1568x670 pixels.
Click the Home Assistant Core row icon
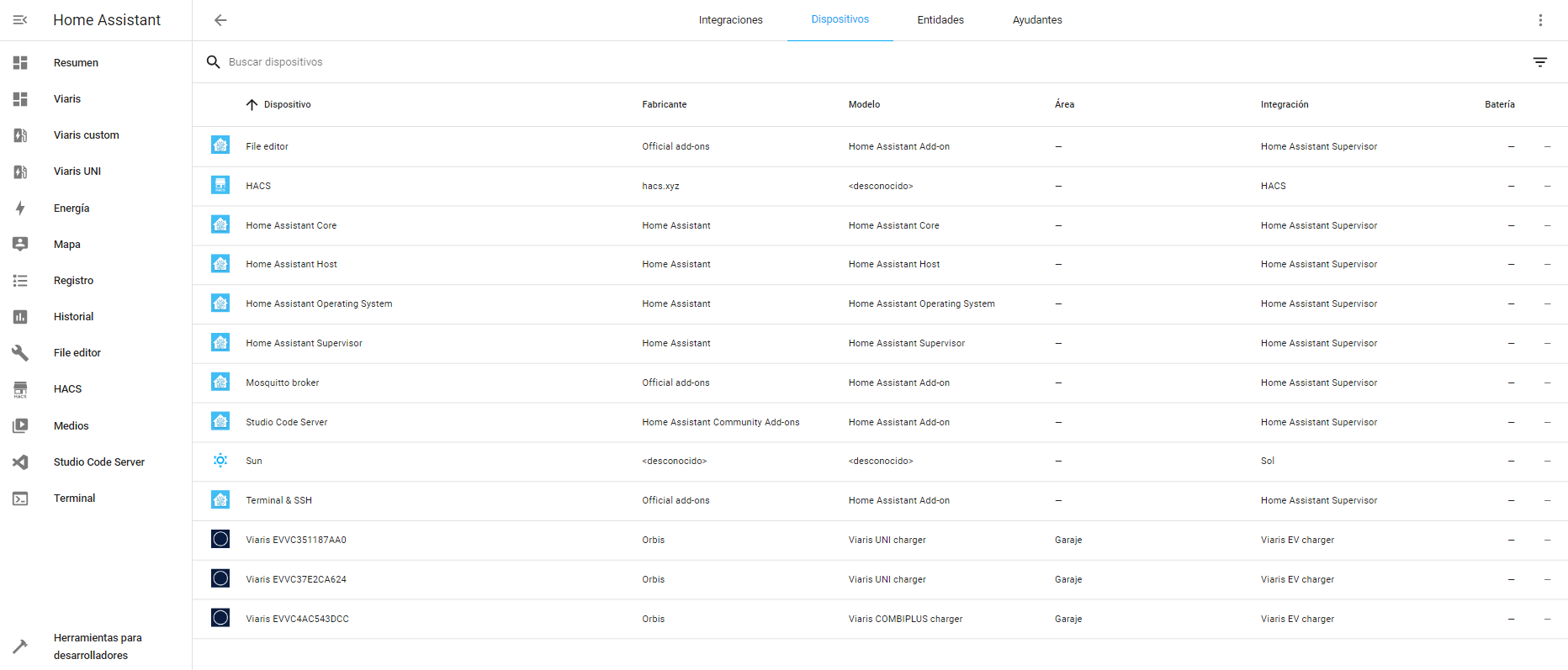tap(220, 224)
